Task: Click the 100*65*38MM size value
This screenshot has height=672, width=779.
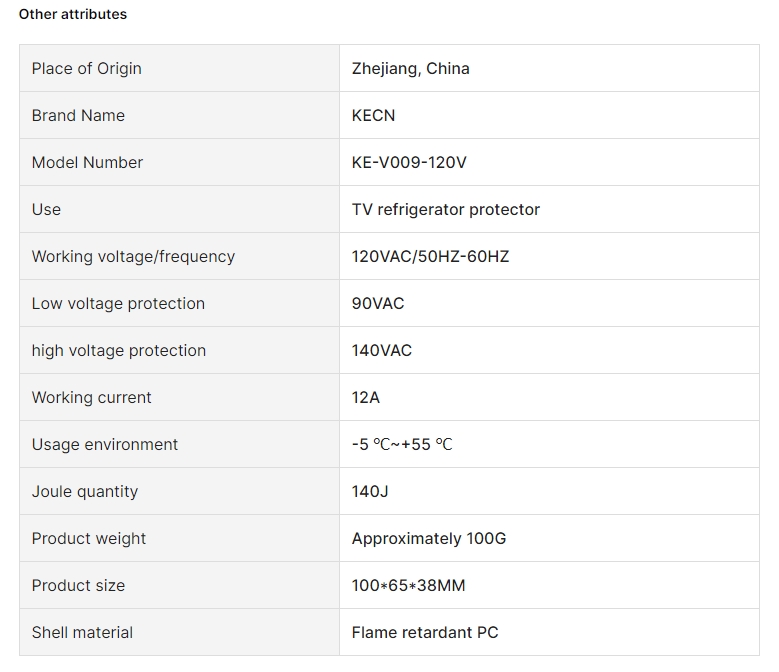Action: [x=408, y=586]
